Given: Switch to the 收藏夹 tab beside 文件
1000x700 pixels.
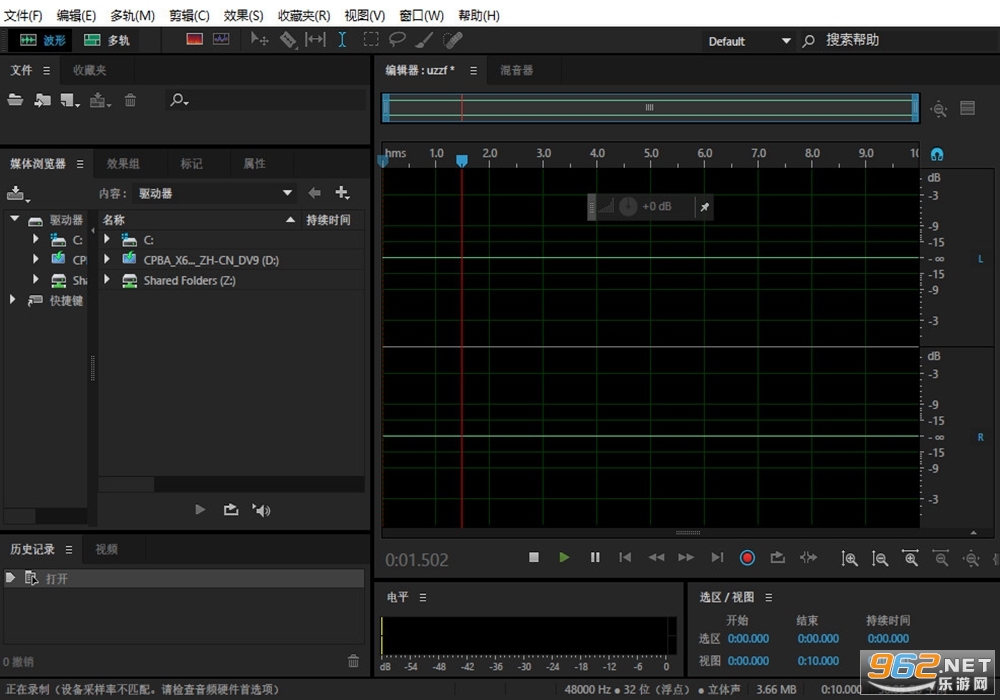Looking at the screenshot, I should pyautogui.click(x=89, y=70).
